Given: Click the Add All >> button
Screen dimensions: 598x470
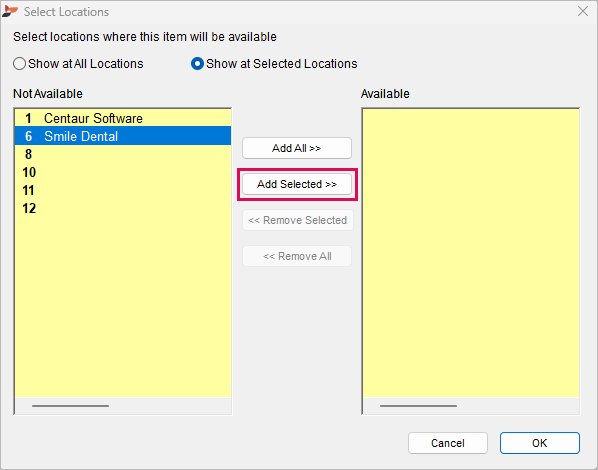Looking at the screenshot, I should click(297, 148).
